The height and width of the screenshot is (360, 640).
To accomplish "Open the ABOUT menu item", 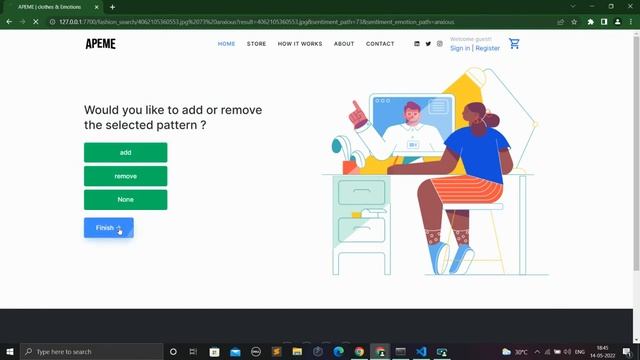I will [x=344, y=44].
